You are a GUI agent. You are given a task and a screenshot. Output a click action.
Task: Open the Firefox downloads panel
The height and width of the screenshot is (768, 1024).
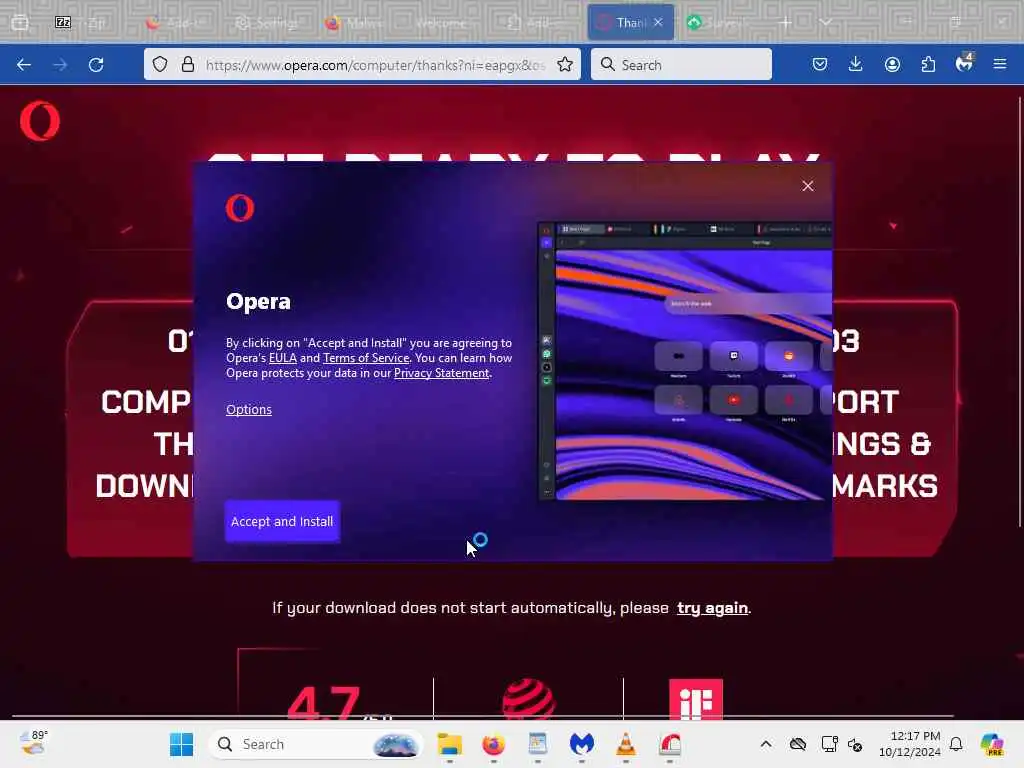pyautogui.click(x=856, y=64)
